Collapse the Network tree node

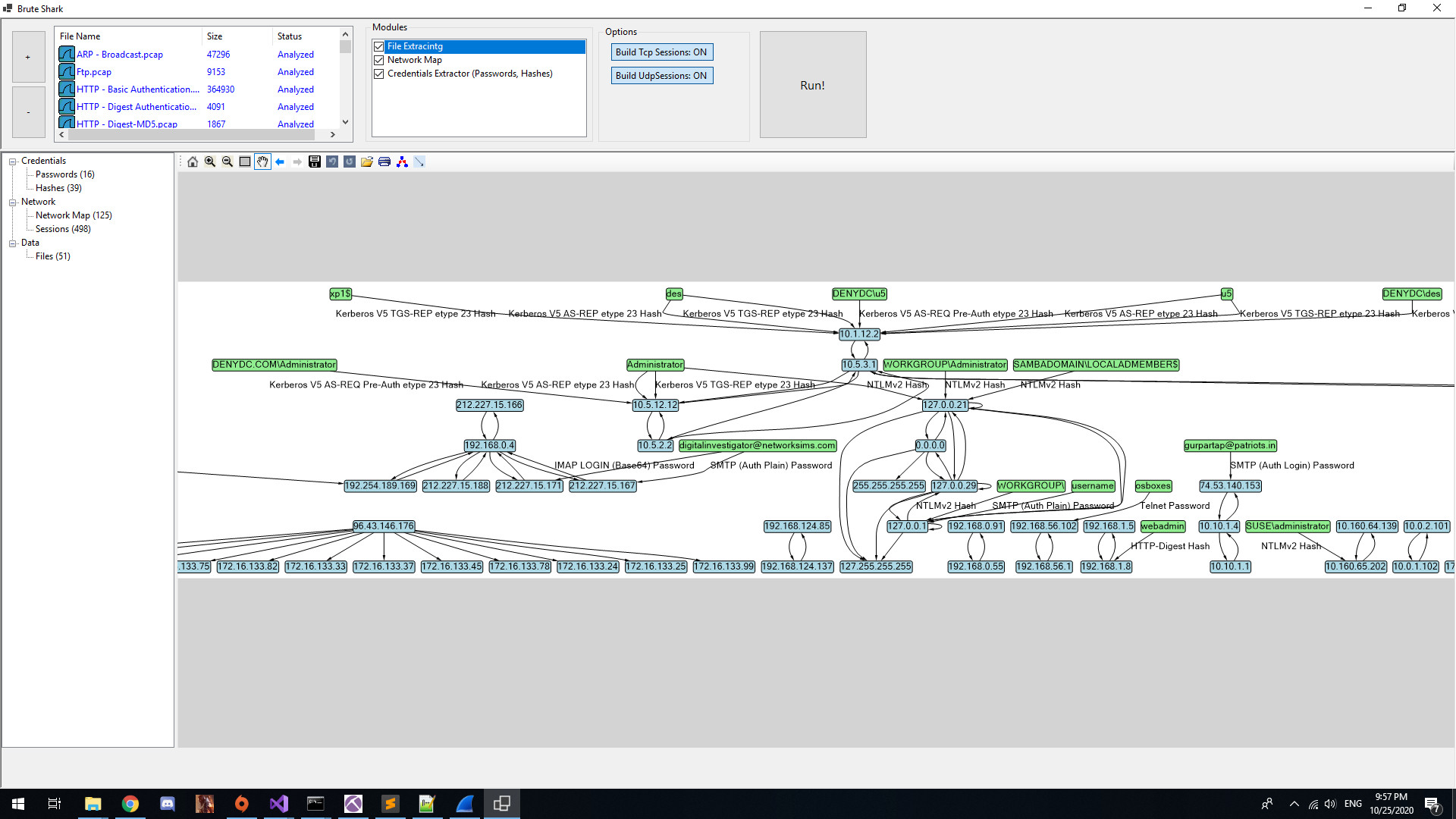(13, 202)
